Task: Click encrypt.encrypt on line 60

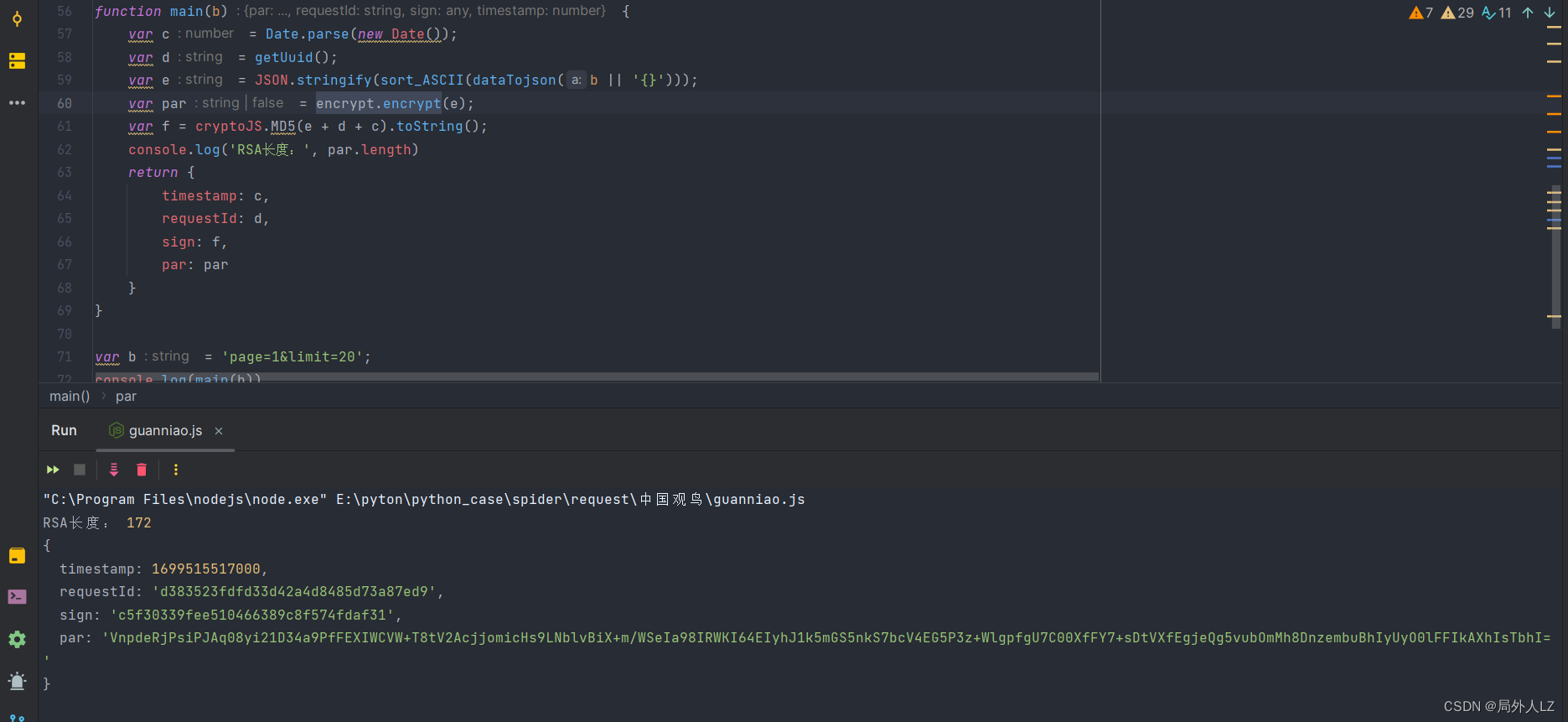Action: pos(379,103)
